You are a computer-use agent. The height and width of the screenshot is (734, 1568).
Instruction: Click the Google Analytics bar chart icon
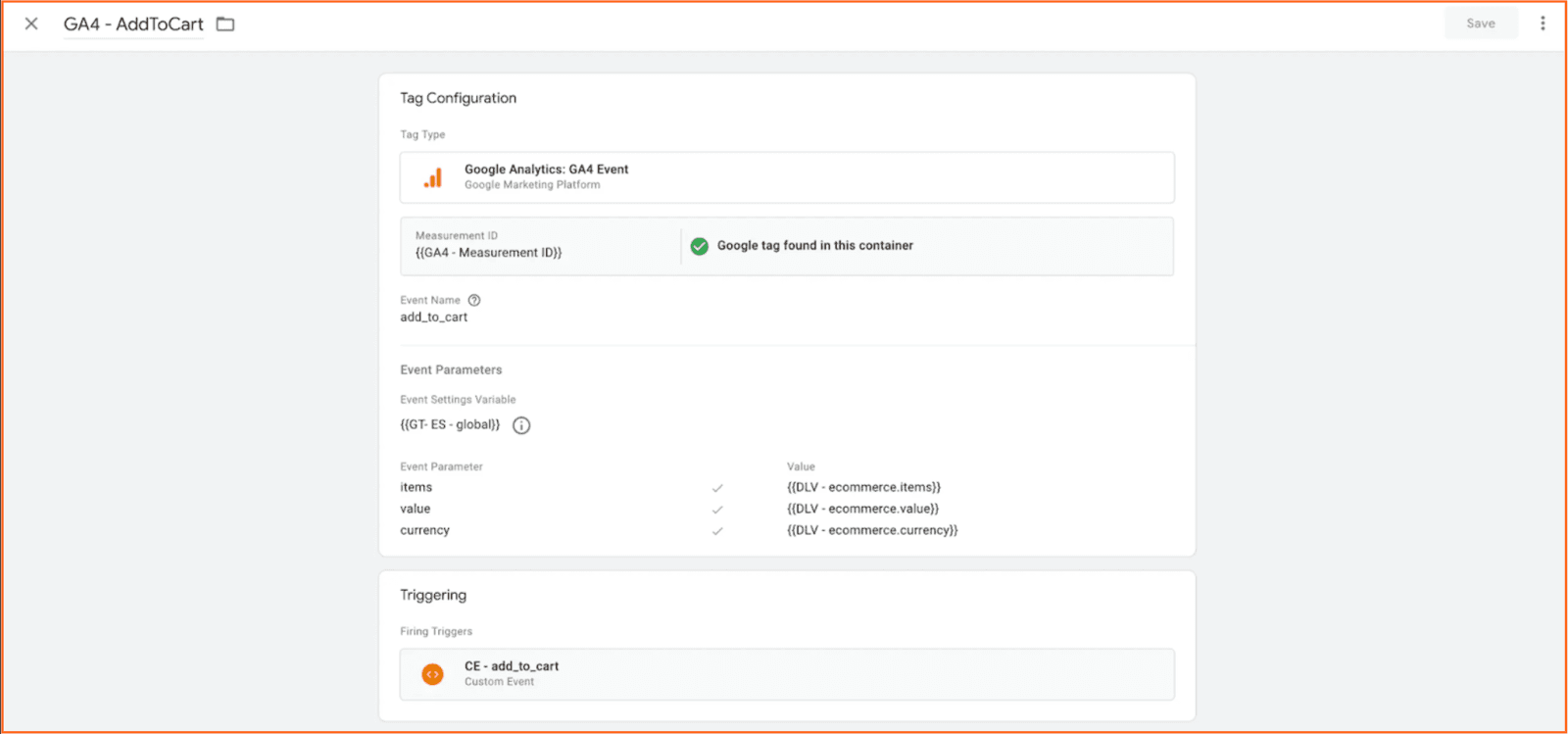[x=432, y=177]
